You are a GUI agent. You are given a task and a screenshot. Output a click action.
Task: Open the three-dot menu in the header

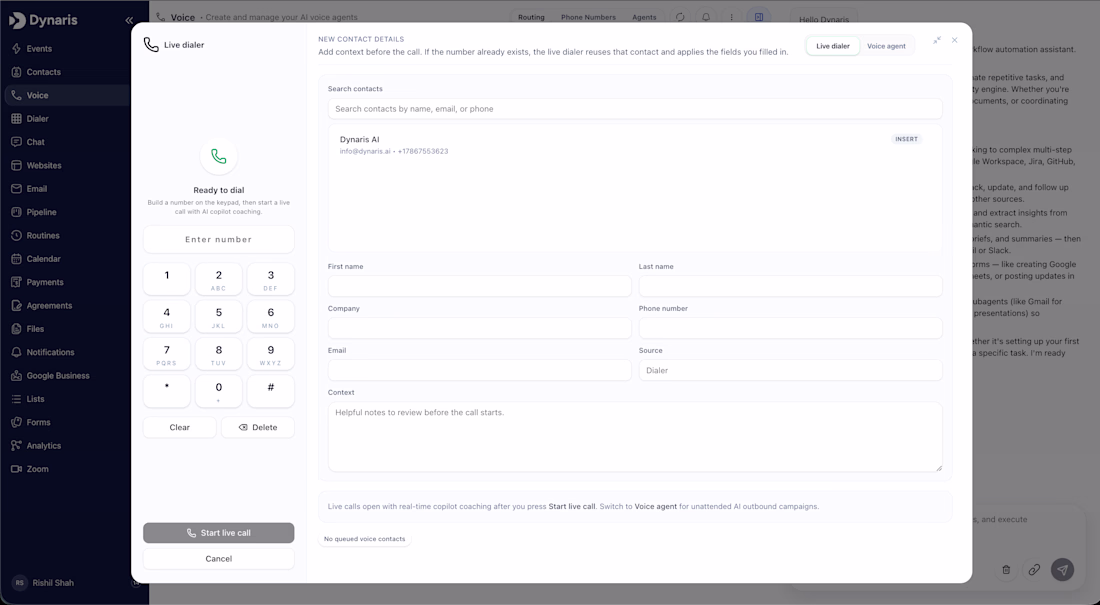click(x=732, y=18)
